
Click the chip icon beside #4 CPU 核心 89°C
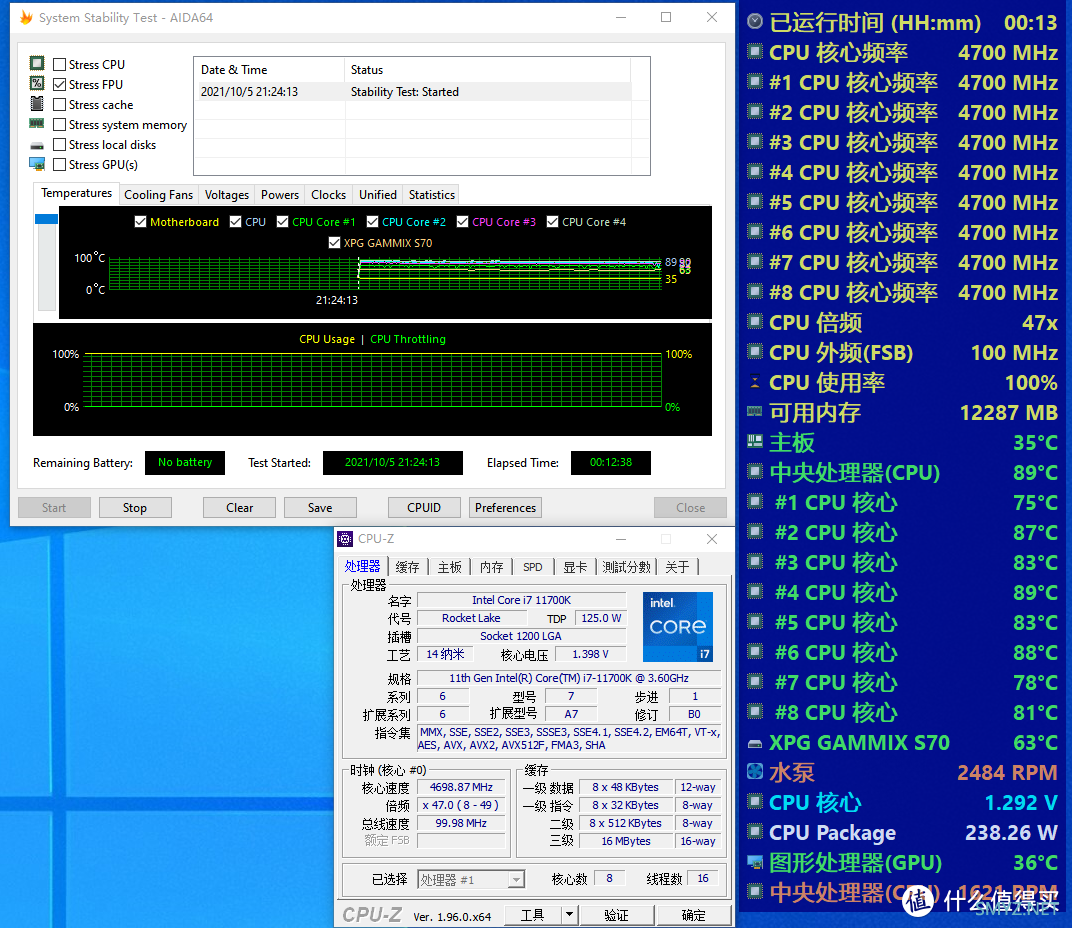(x=755, y=592)
